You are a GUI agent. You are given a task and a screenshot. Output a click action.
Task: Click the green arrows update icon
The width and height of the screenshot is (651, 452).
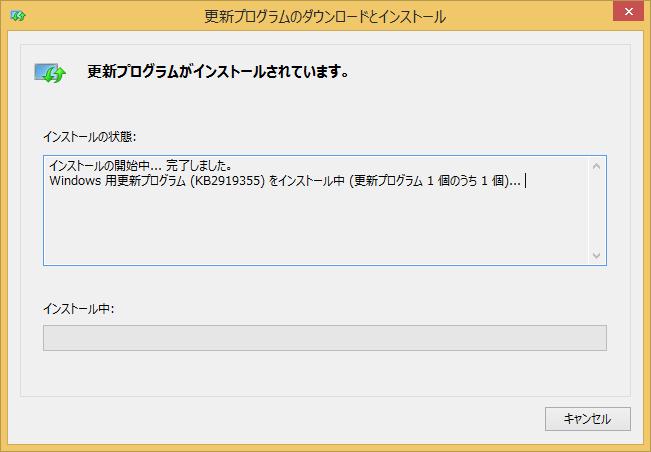coord(49,73)
